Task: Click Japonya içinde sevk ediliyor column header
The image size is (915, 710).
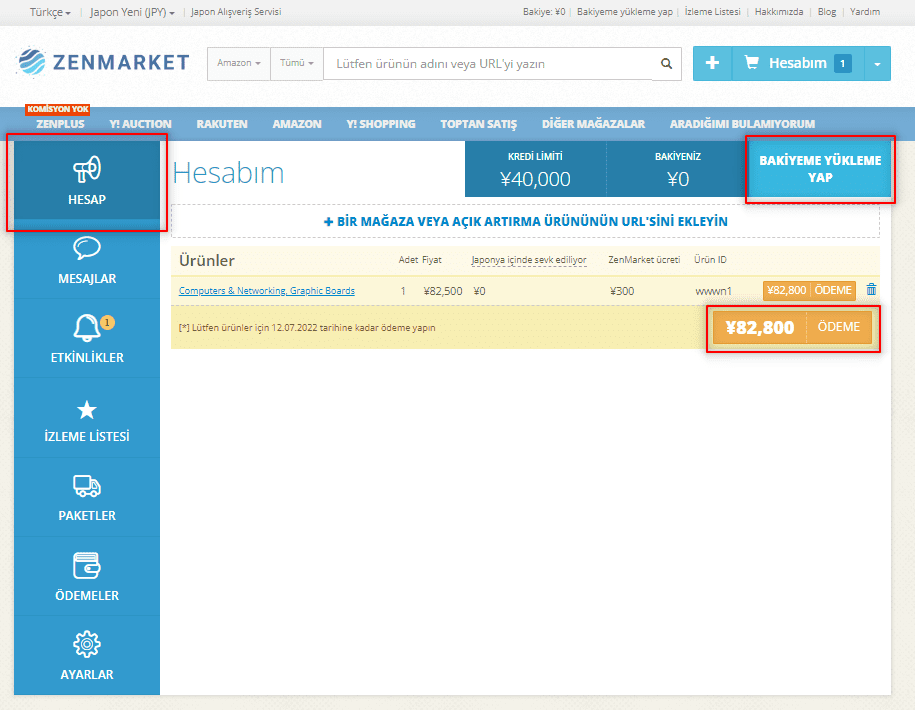Action: click(529, 260)
